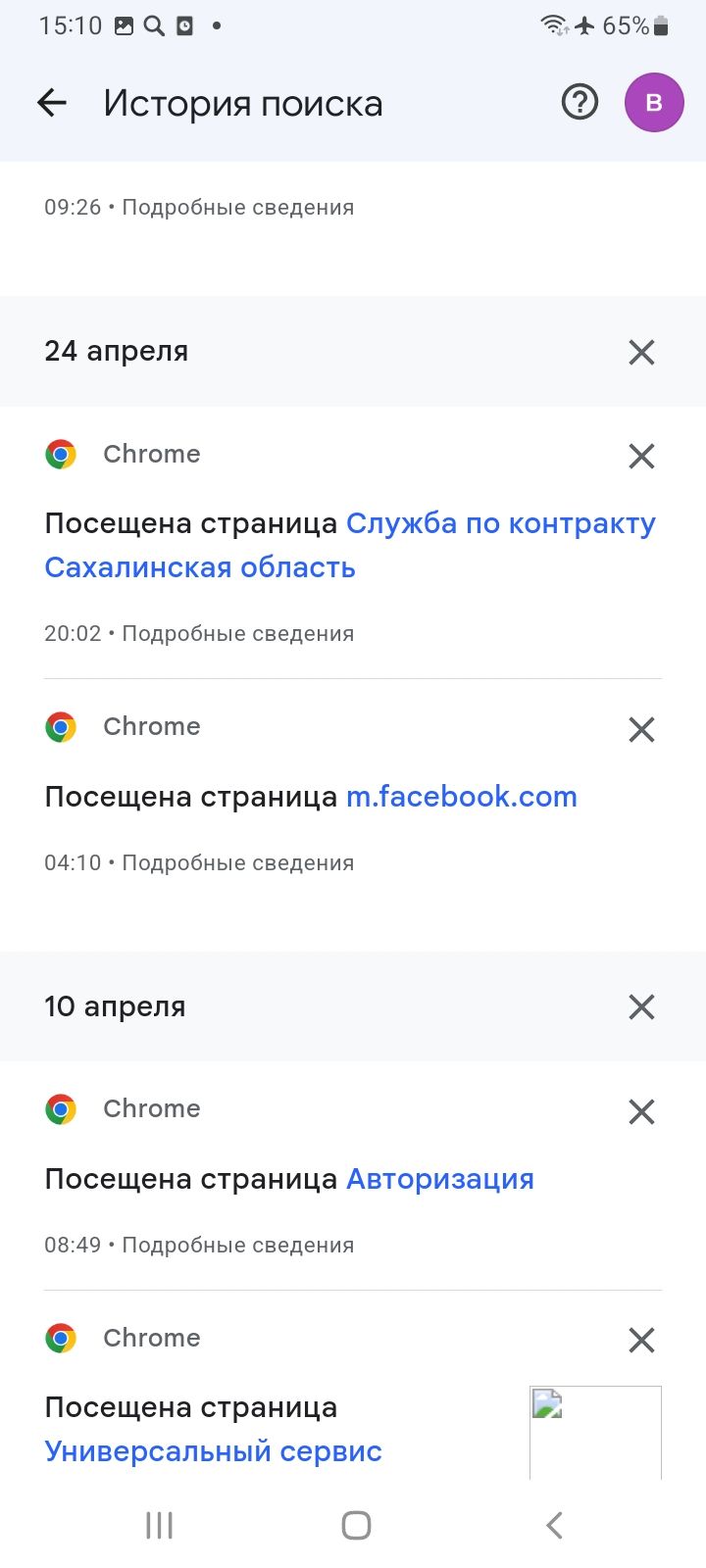
Task: Open the Универсальный сервис link
Action: [213, 1451]
